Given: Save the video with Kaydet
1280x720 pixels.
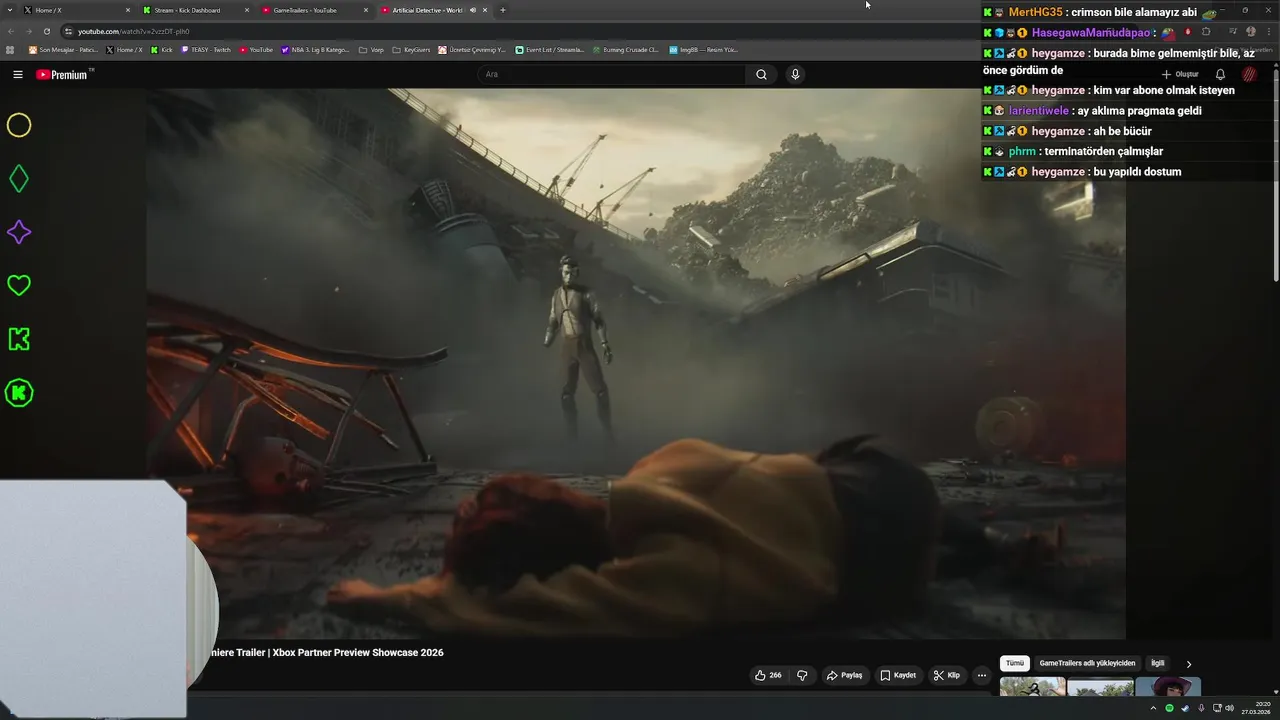Looking at the screenshot, I should 898,675.
